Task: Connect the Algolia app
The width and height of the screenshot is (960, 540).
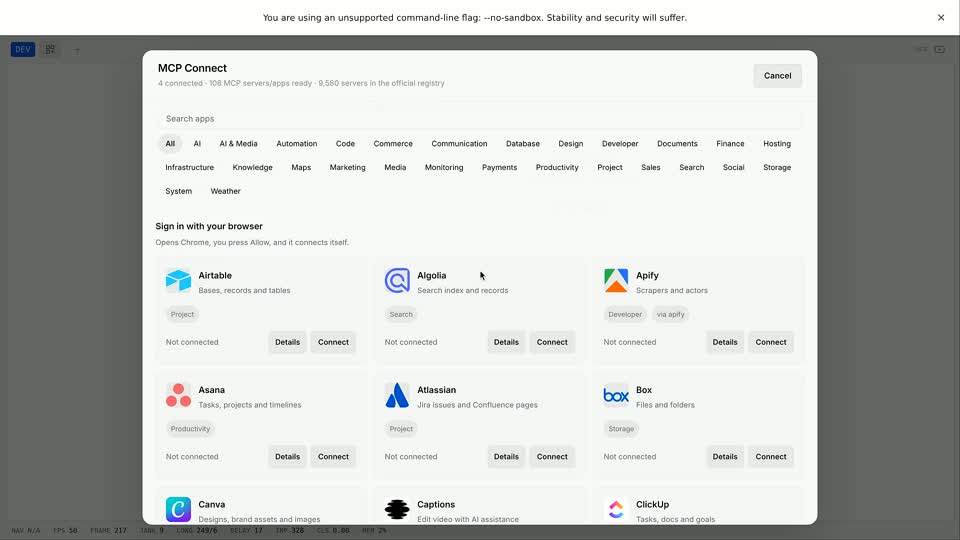Action: pyautogui.click(x=552, y=342)
